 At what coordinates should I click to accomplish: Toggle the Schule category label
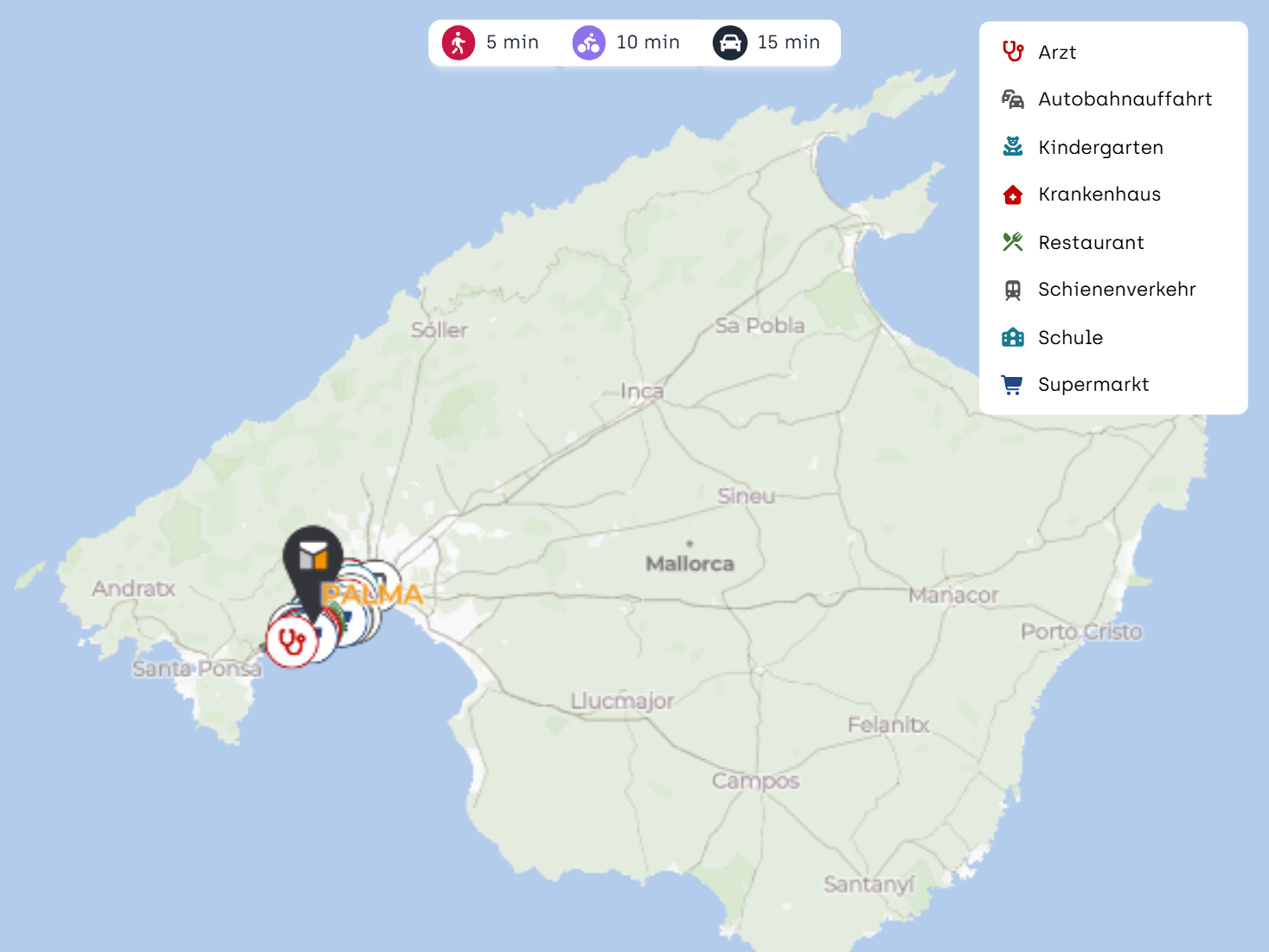click(1070, 337)
